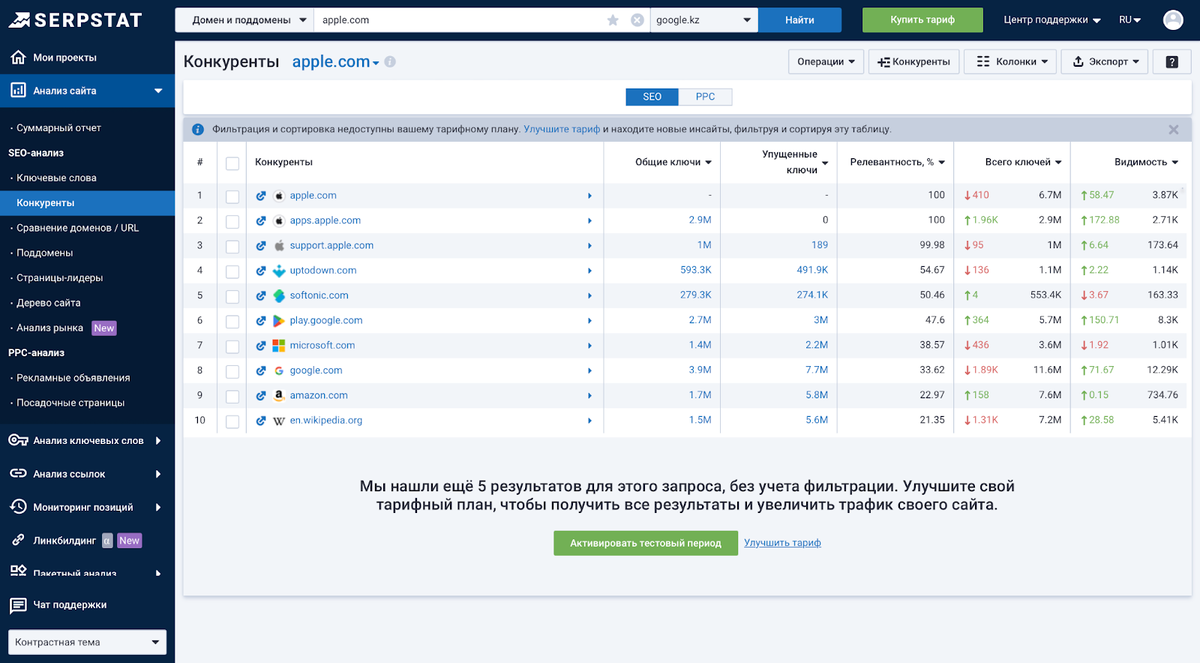Select the Анализ ссылок sidebar icon
This screenshot has height=663, width=1200.
18,475
